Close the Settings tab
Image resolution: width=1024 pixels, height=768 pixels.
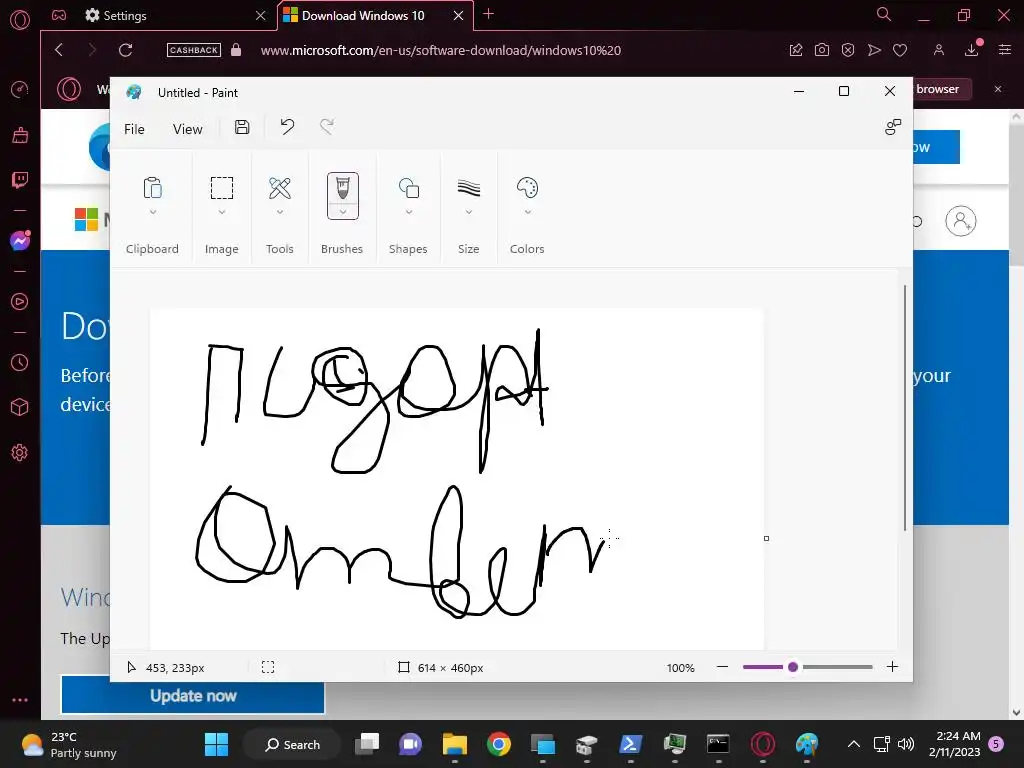(261, 15)
